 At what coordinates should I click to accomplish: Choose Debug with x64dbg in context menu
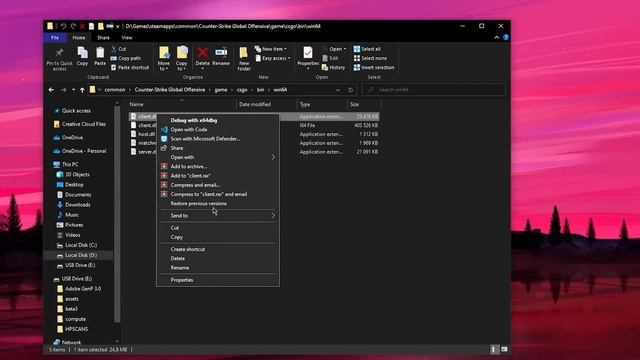(218, 120)
